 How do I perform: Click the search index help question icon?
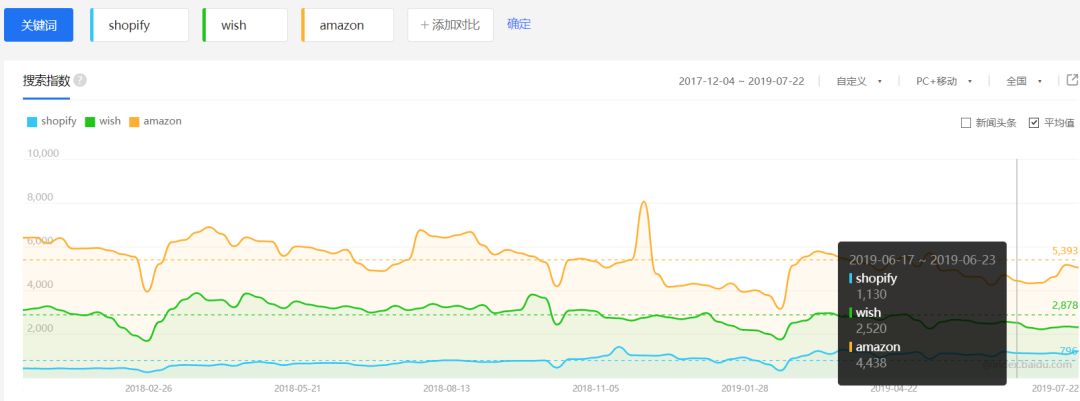tap(80, 81)
